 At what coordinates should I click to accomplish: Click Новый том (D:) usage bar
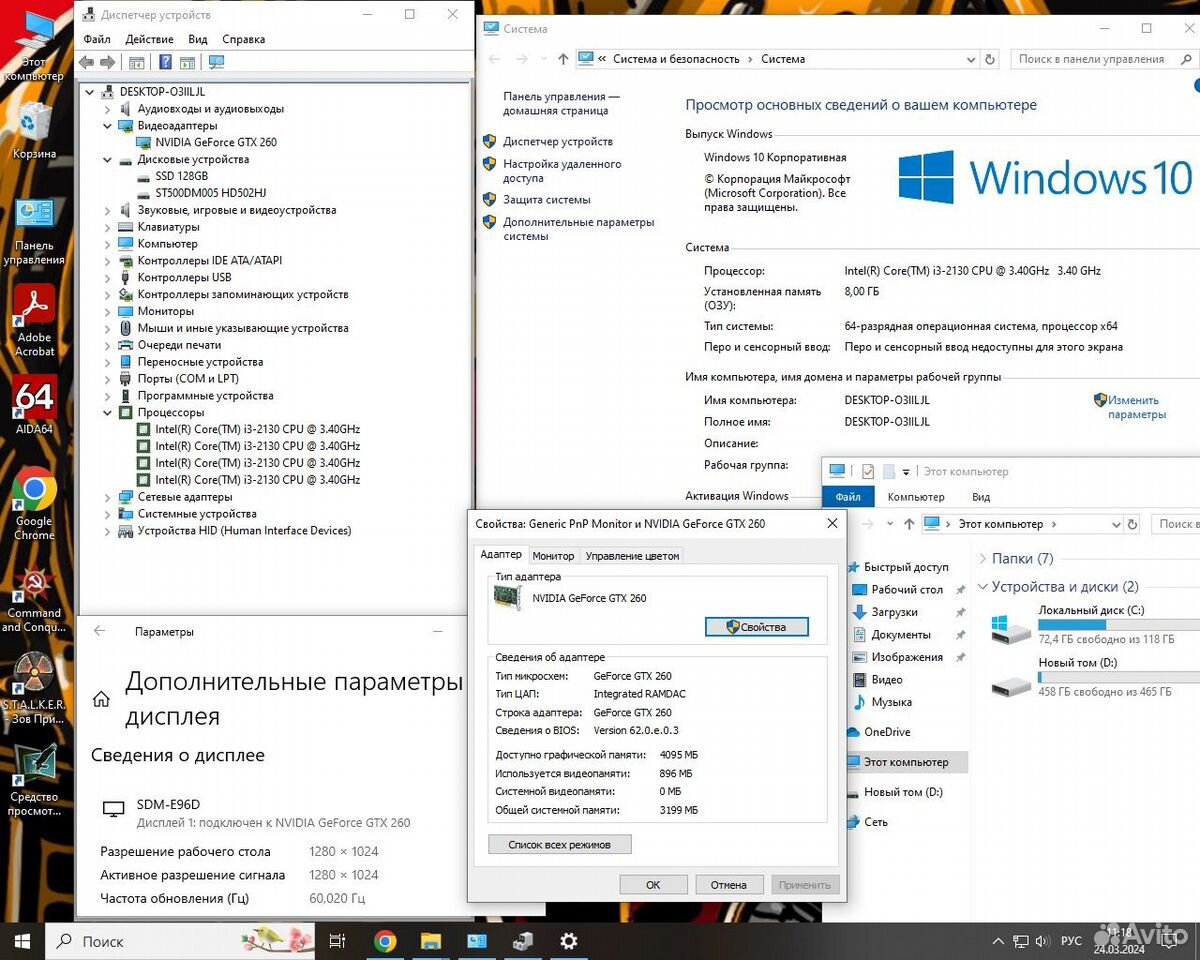coord(1119,677)
